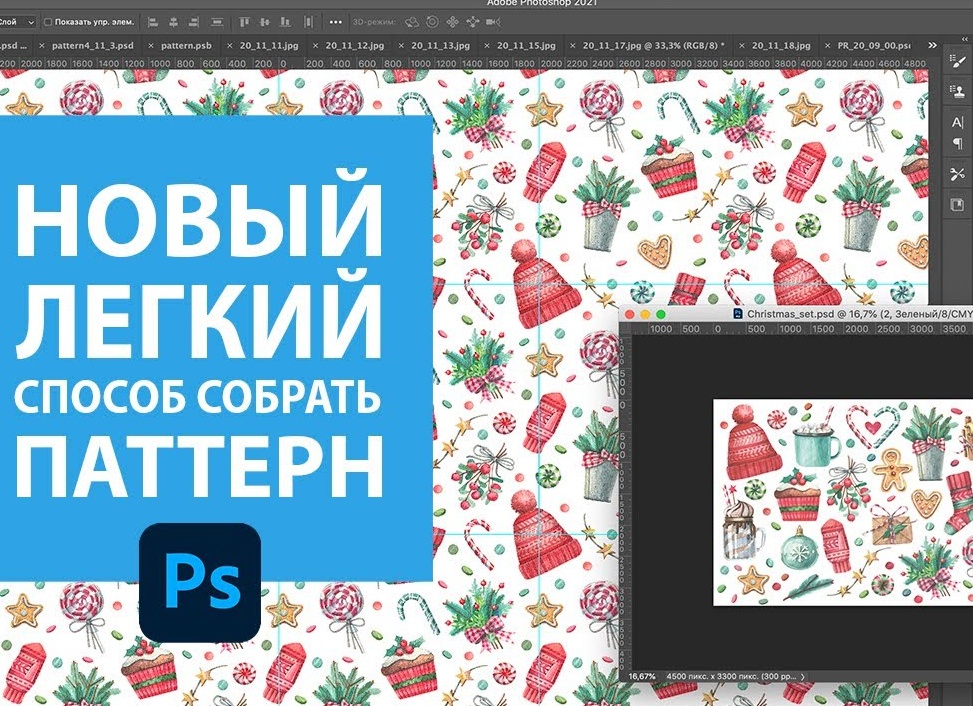This screenshot has height=706, width=973.
Task: Click the Distribute horizontally icon
Action: [308, 22]
